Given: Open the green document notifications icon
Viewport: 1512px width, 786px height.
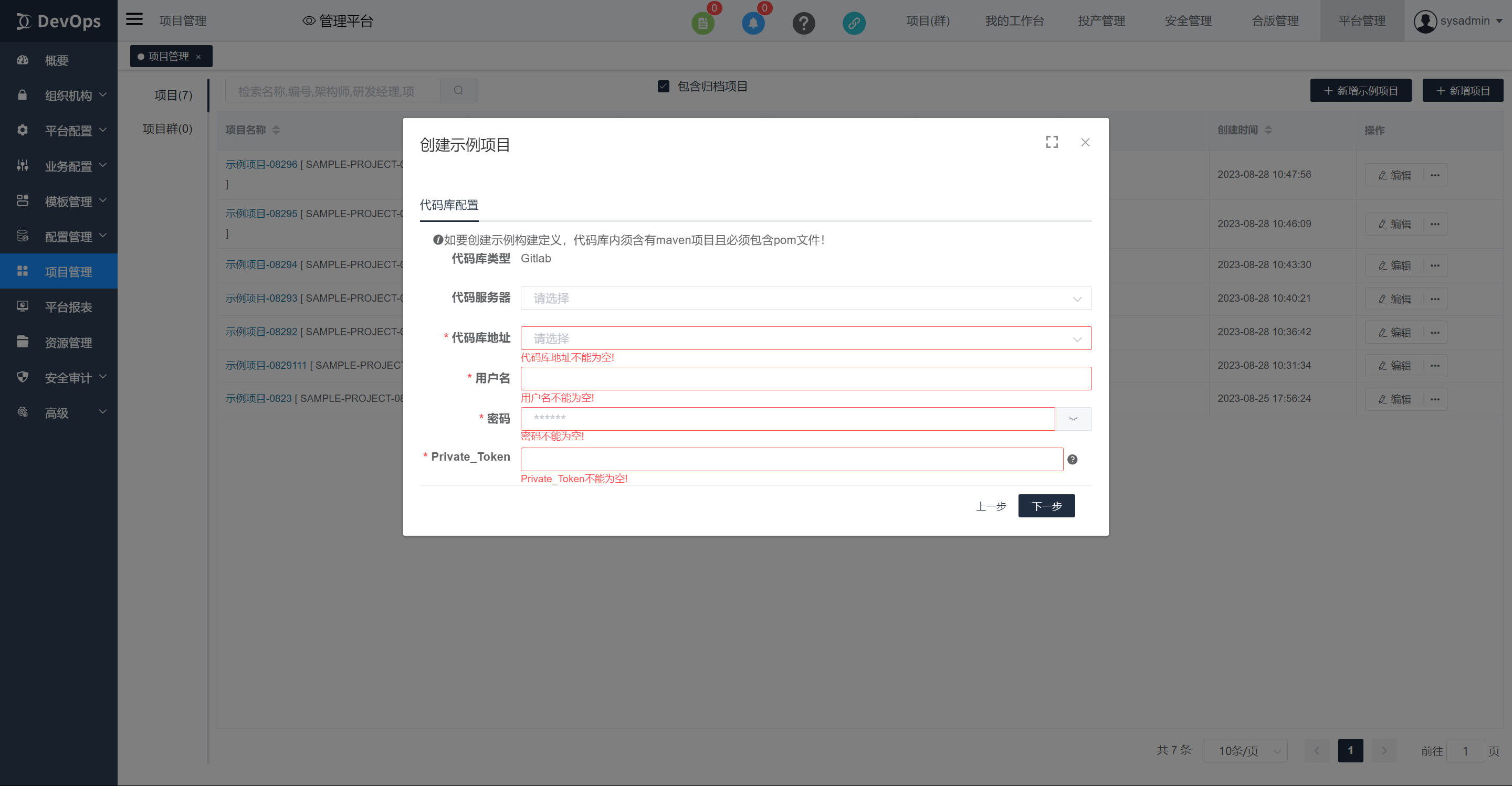Looking at the screenshot, I should pyautogui.click(x=702, y=23).
